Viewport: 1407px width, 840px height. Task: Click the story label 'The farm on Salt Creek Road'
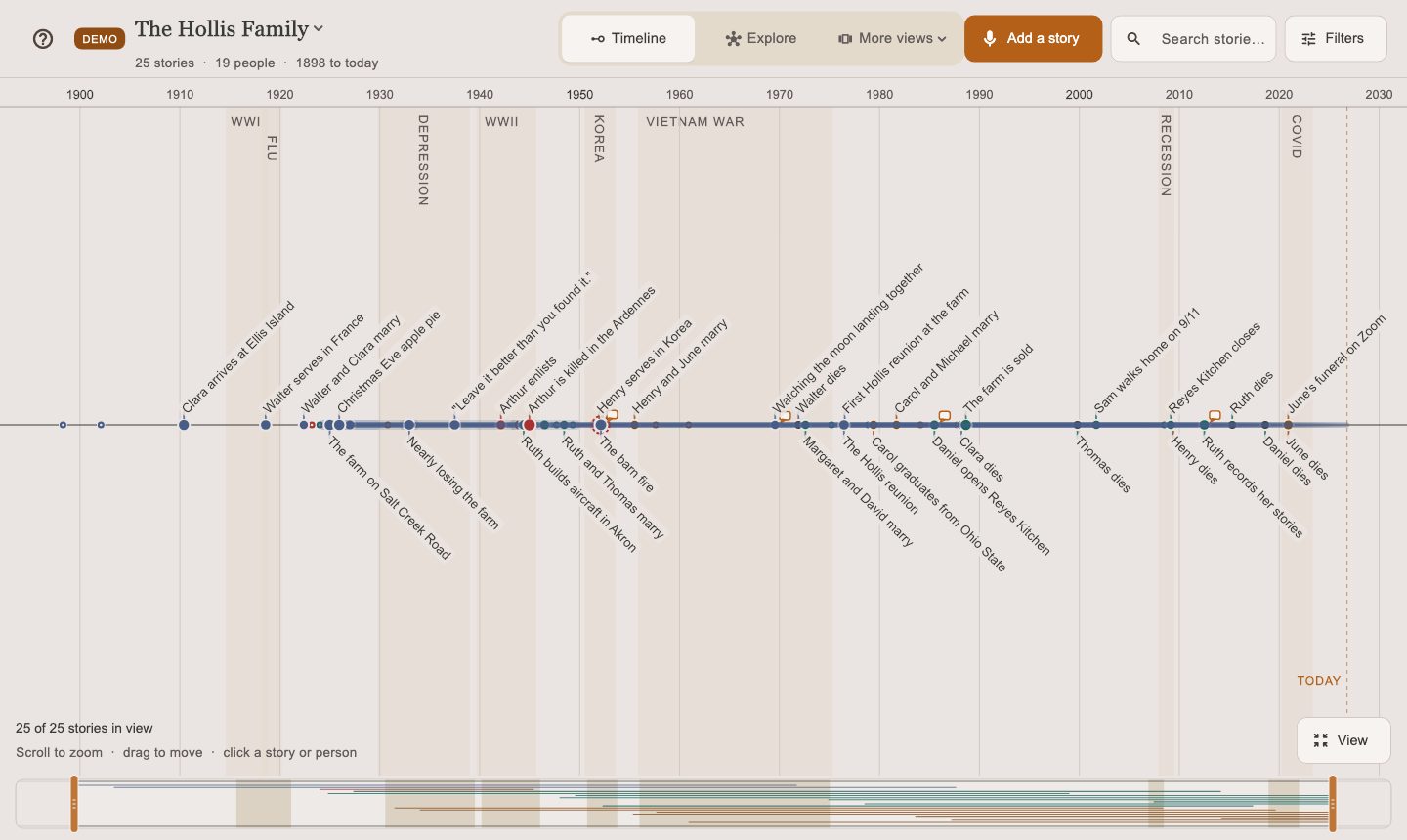pyautogui.click(x=389, y=498)
